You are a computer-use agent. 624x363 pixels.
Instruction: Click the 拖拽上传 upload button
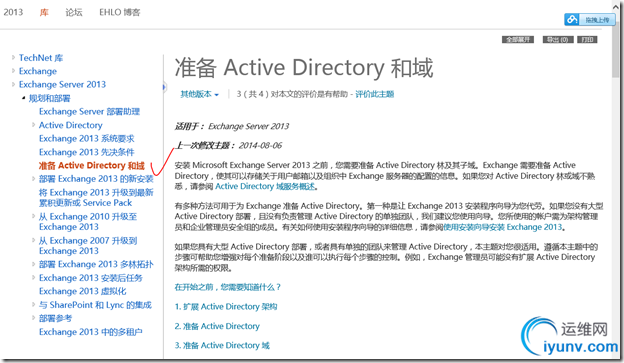[589, 19]
